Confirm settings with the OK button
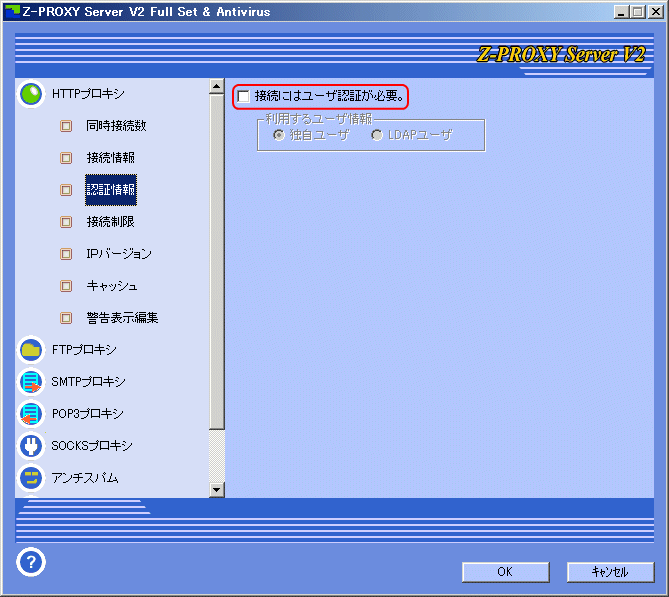669x597 pixels. [x=506, y=572]
